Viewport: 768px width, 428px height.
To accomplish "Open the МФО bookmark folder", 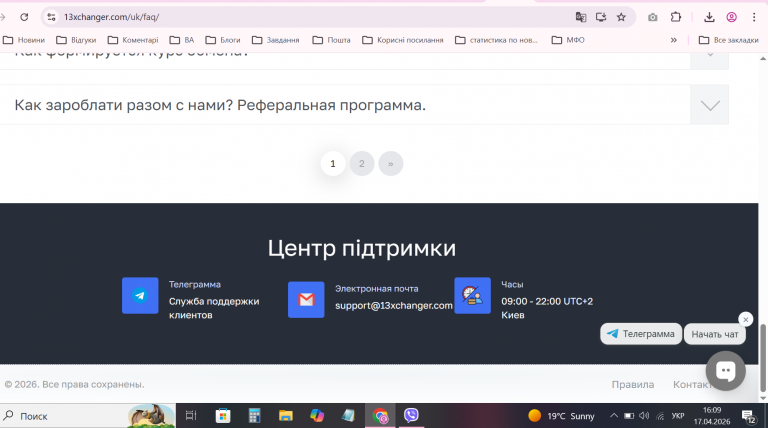I will click(x=568, y=40).
